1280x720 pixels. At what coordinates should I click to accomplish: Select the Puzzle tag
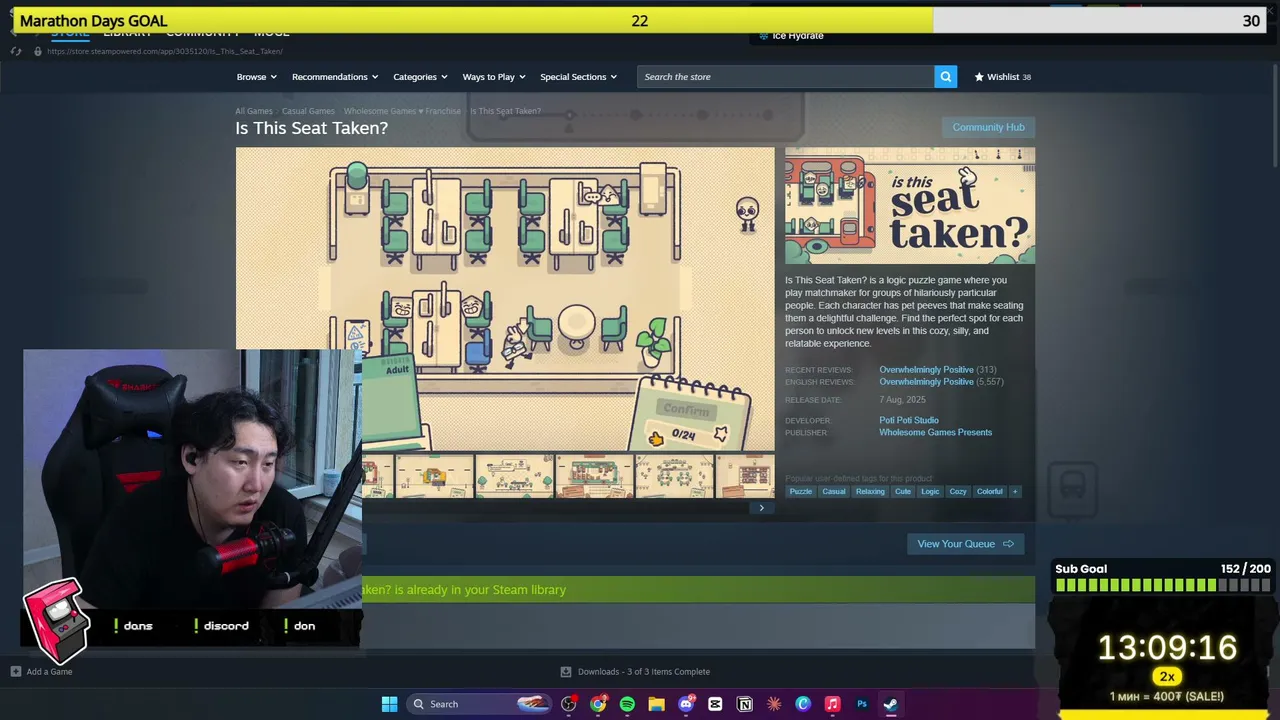[801, 491]
